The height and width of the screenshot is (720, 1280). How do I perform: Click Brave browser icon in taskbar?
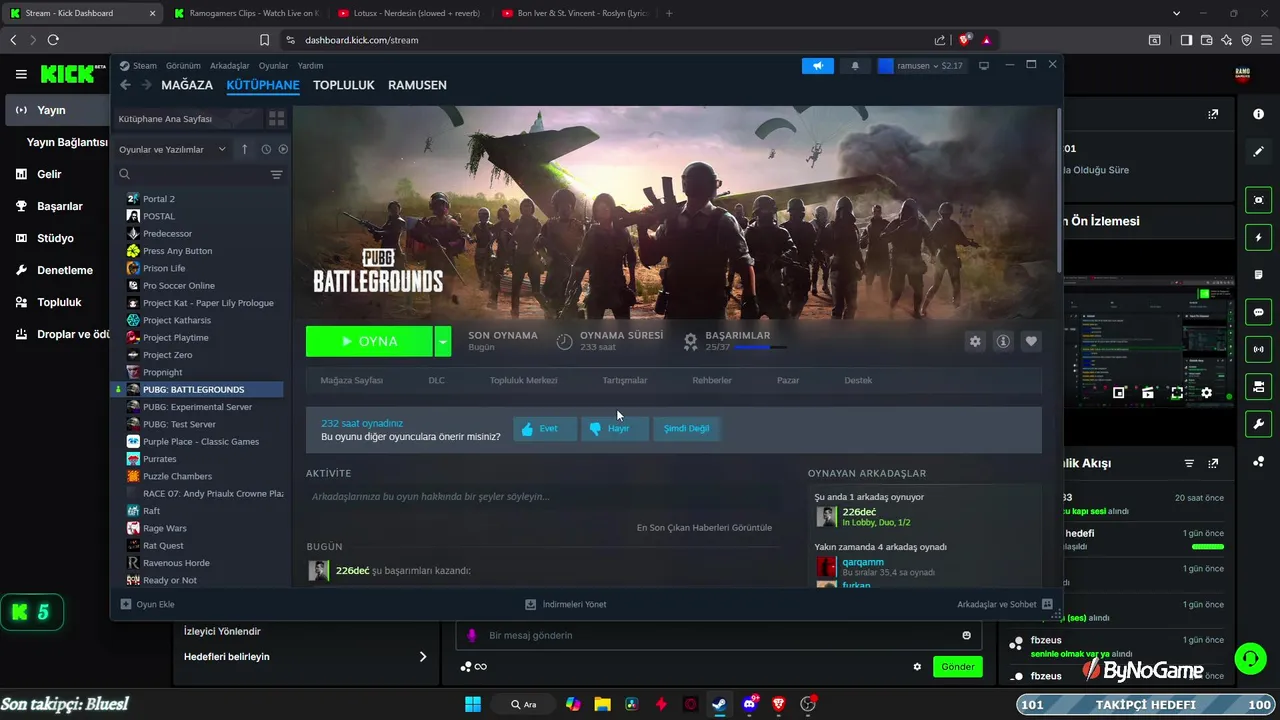(778, 704)
